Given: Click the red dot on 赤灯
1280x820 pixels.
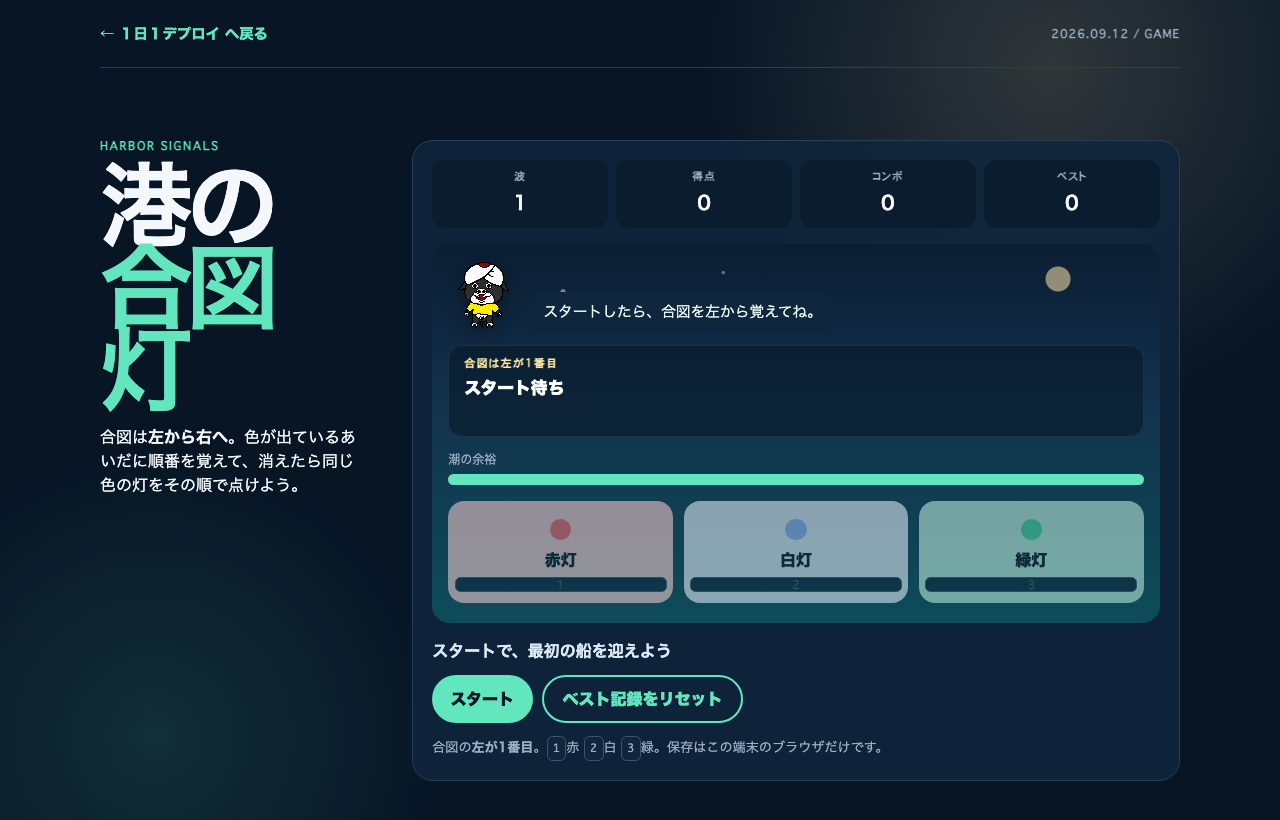Looking at the screenshot, I should [x=560, y=529].
